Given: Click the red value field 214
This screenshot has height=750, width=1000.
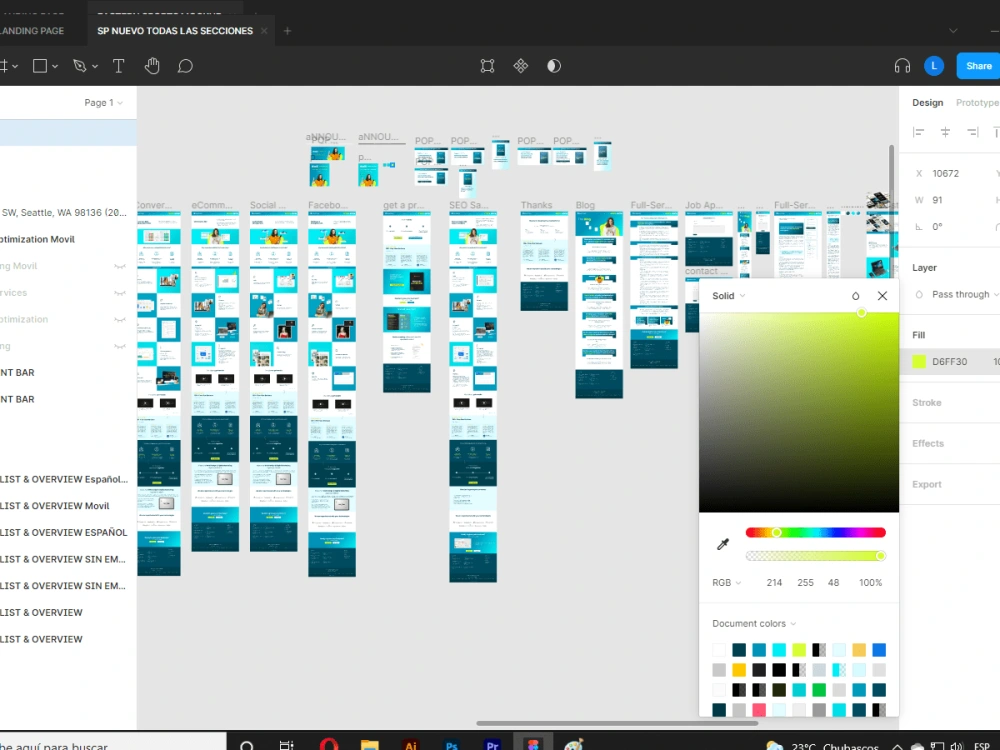Looking at the screenshot, I should [774, 583].
